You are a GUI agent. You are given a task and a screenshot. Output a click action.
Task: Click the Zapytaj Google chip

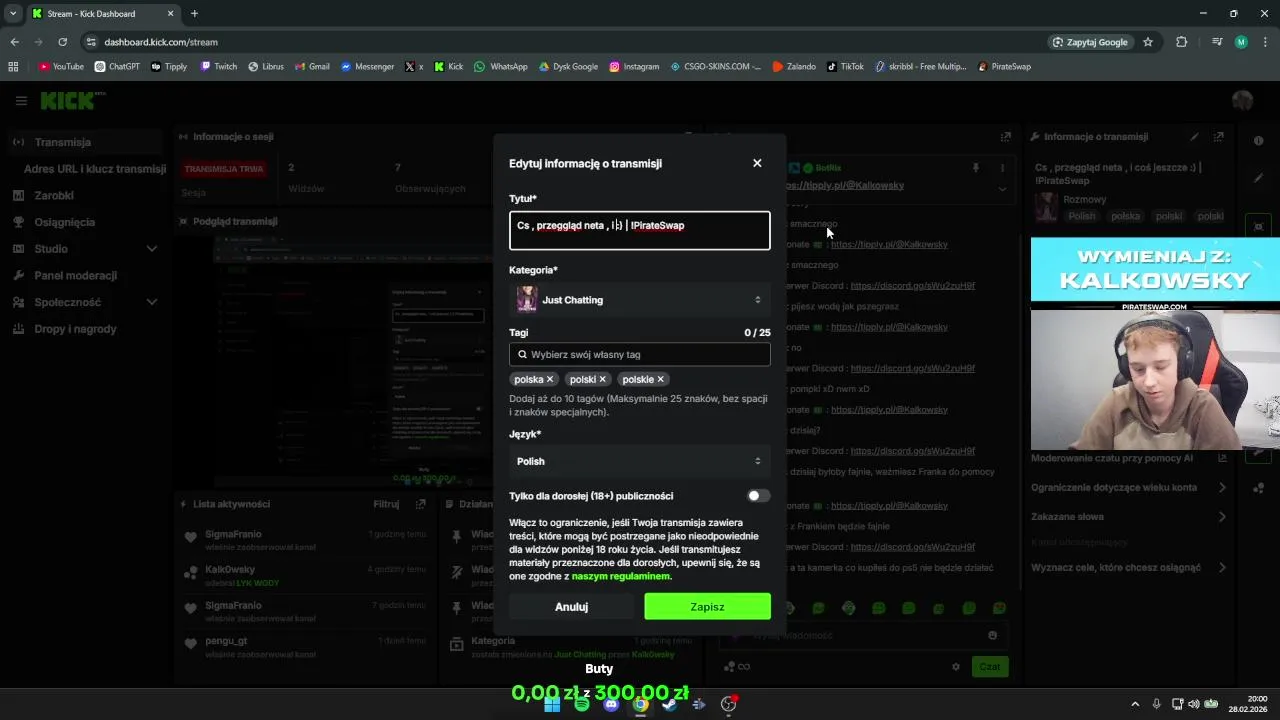[x=1090, y=42]
